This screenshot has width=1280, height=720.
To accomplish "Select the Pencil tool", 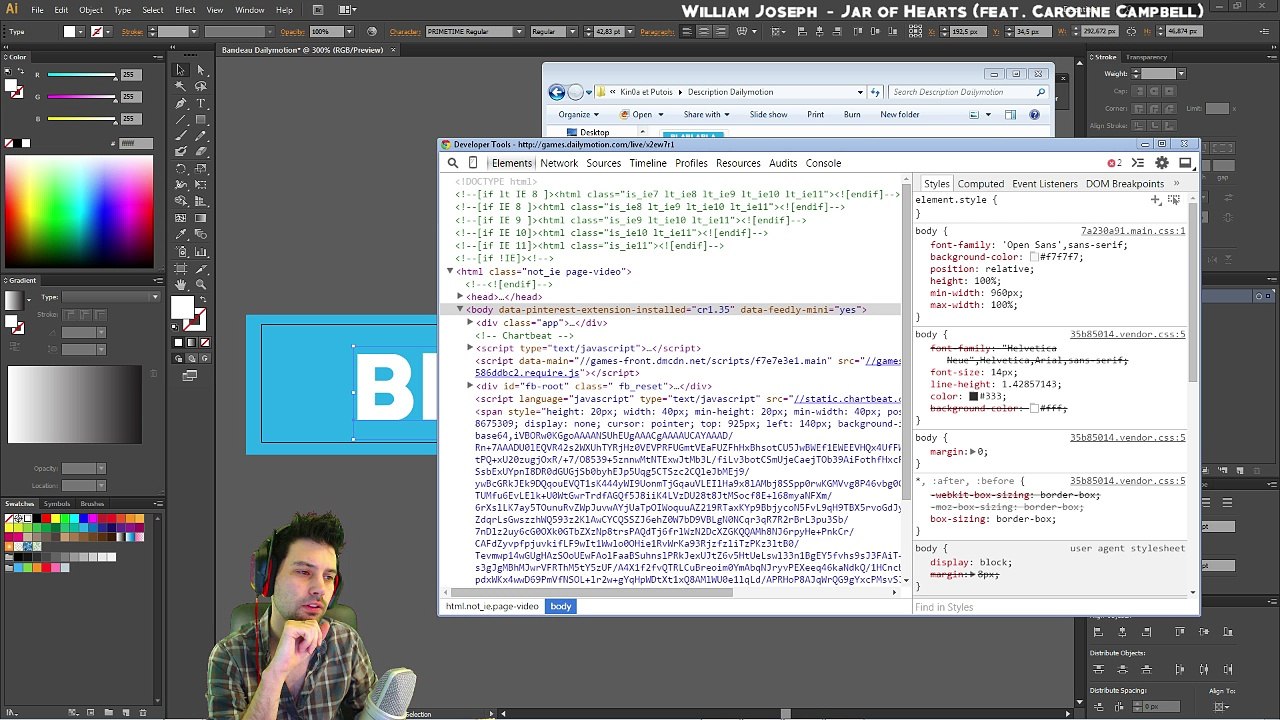I will (x=201, y=134).
